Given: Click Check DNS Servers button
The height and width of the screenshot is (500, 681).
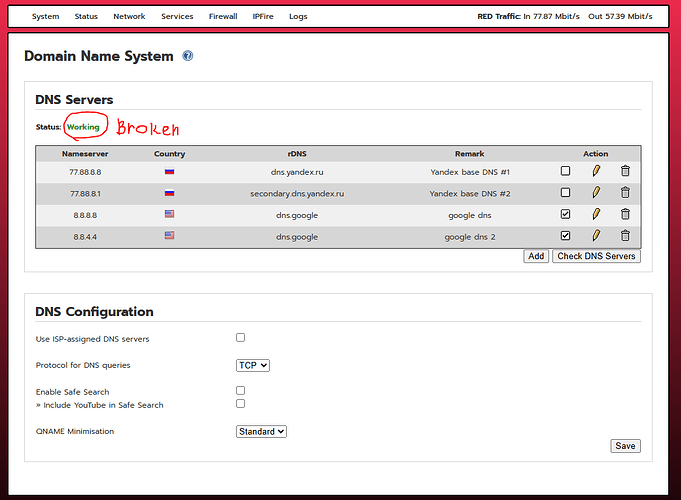Looking at the screenshot, I should 596,256.
